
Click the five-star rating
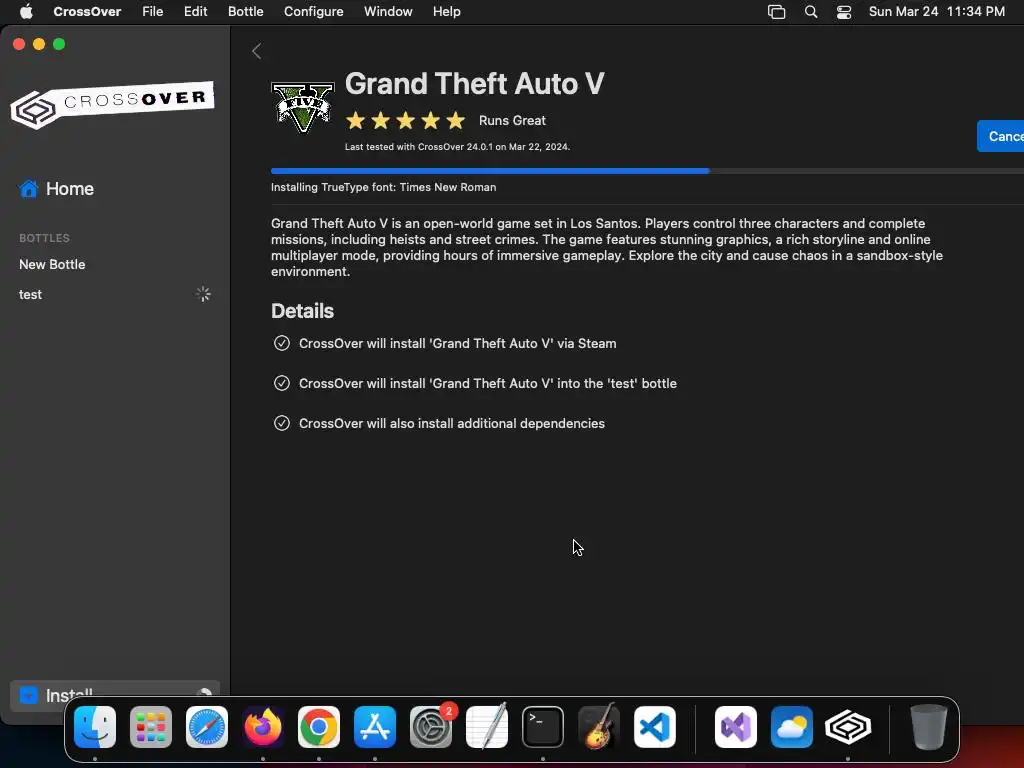coord(406,121)
